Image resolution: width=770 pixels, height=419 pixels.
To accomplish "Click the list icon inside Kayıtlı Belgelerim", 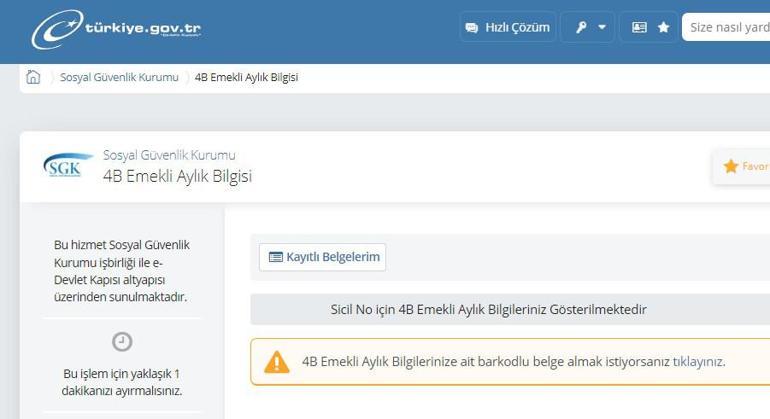I will coord(275,257).
